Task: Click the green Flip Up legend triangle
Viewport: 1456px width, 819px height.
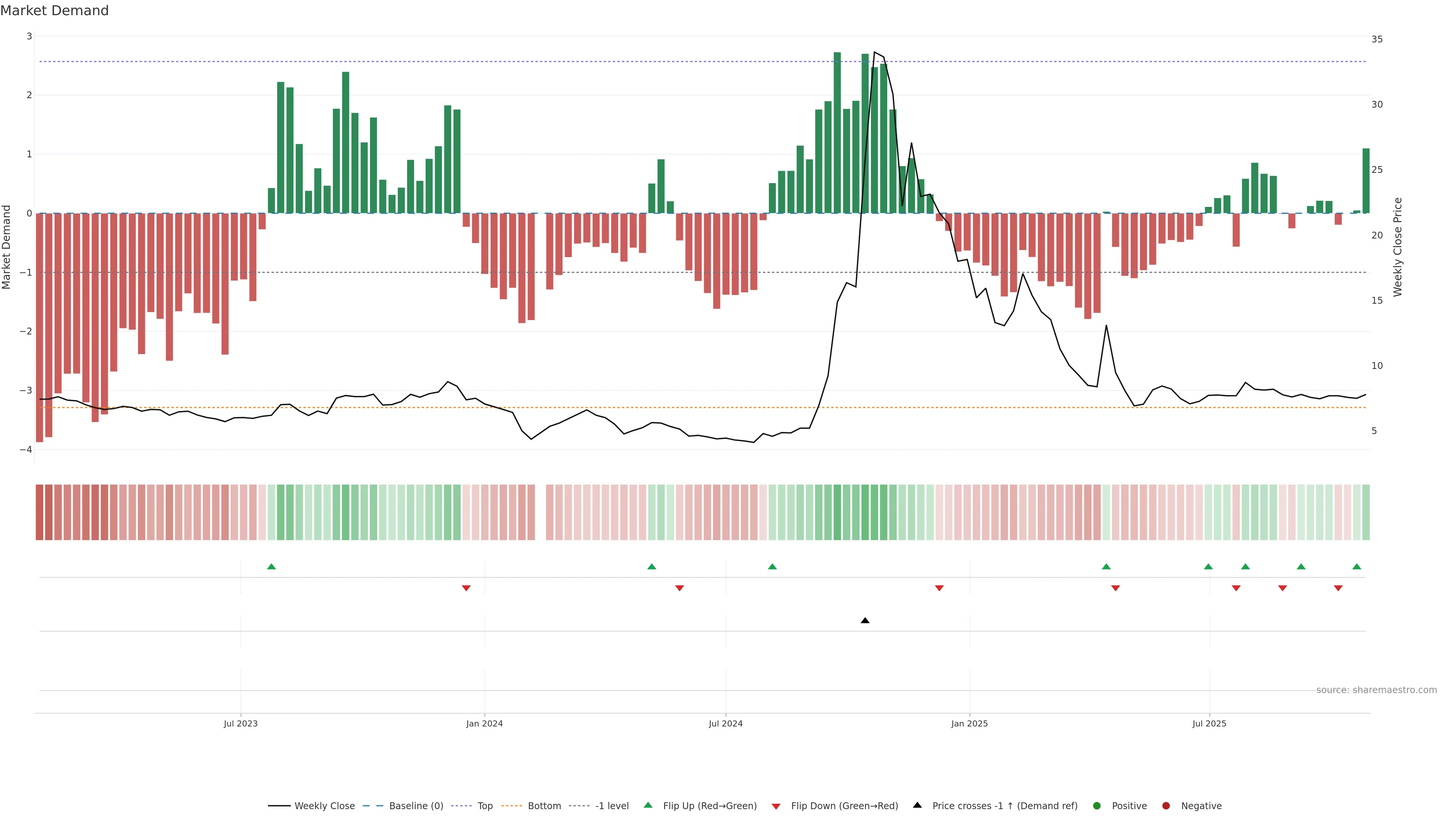Action: coord(648,805)
